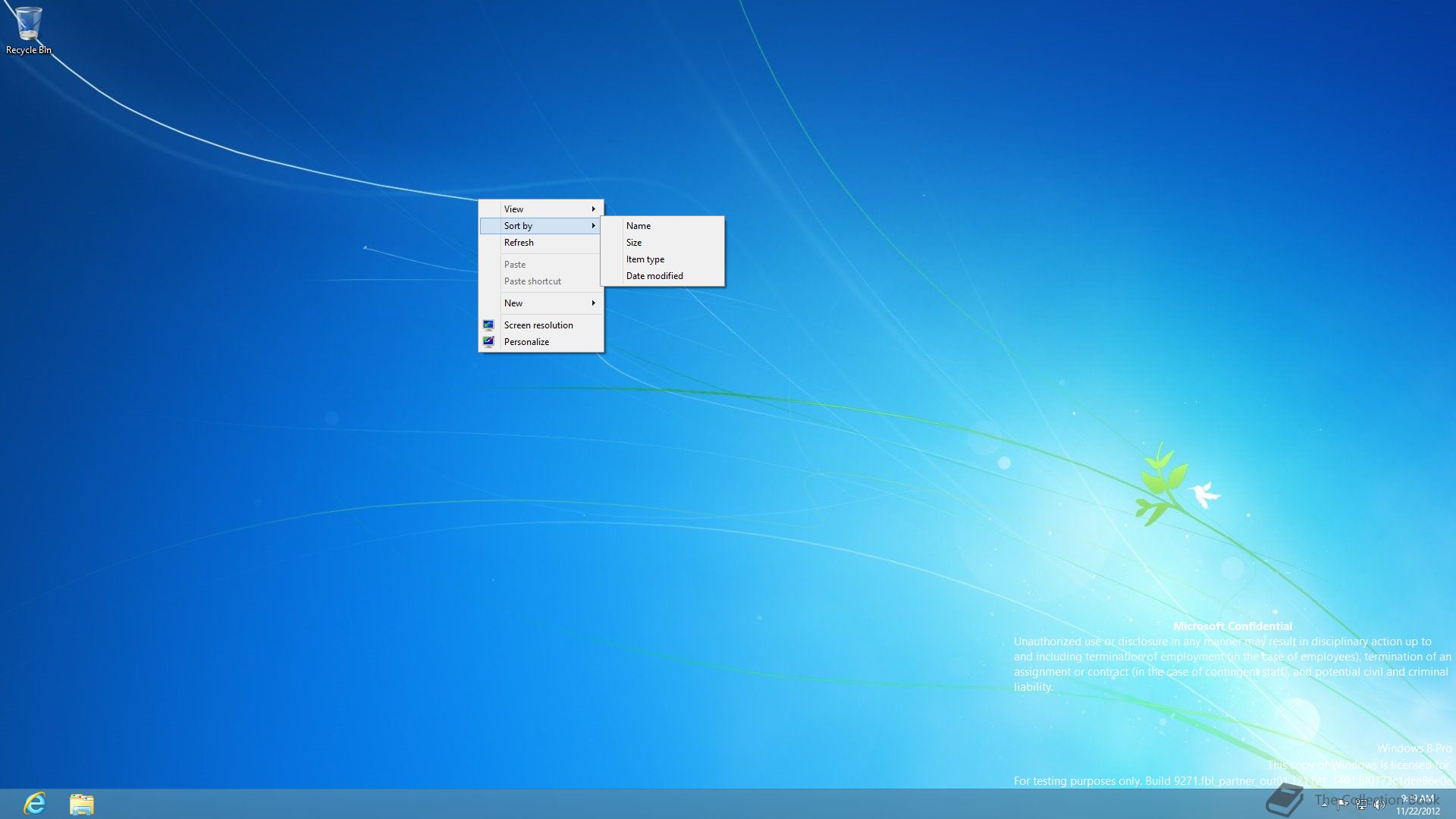Screen dimensions: 1456x819
Task: Open the Action Center flag icon
Action: (1342, 805)
